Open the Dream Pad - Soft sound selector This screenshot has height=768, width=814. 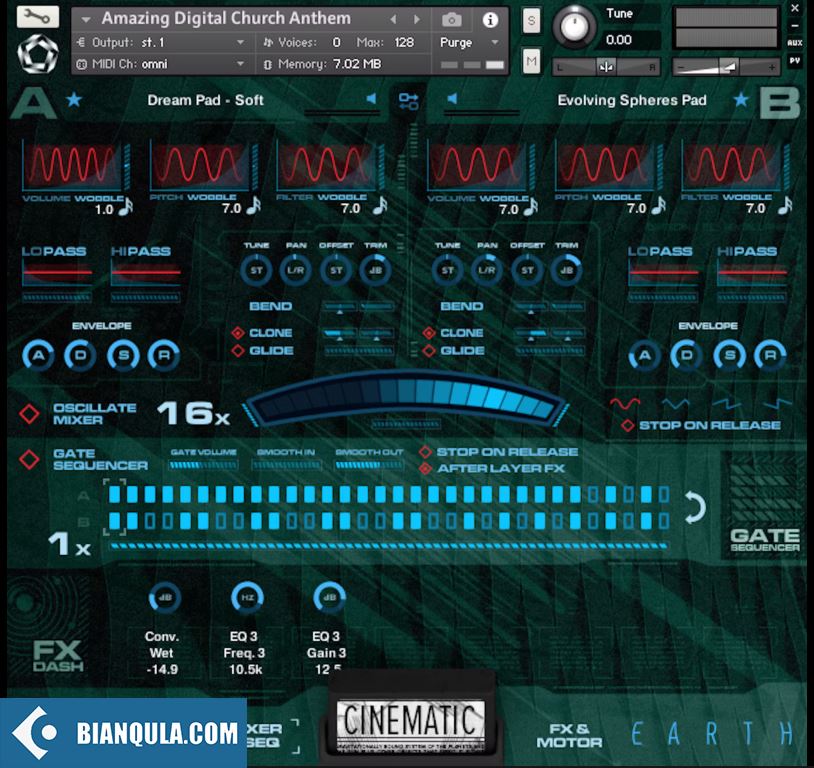(206, 100)
